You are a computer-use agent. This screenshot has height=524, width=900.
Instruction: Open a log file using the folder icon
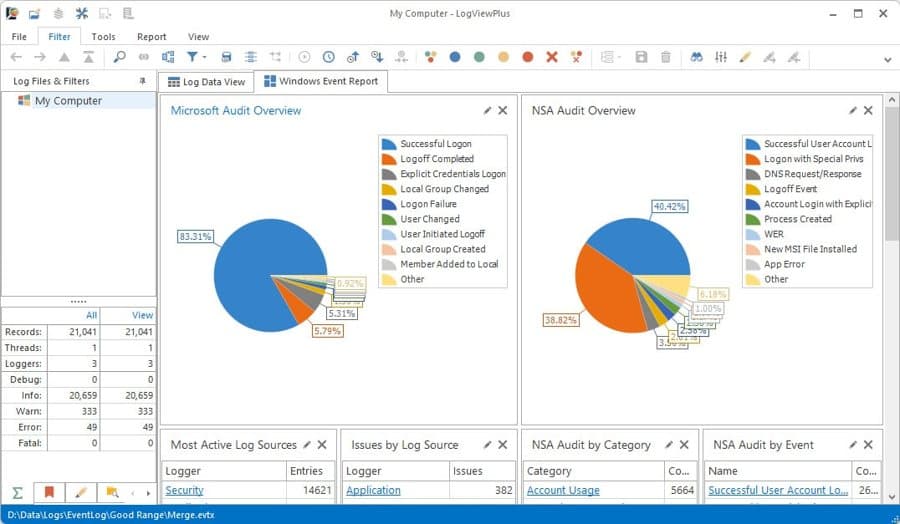tap(34, 14)
